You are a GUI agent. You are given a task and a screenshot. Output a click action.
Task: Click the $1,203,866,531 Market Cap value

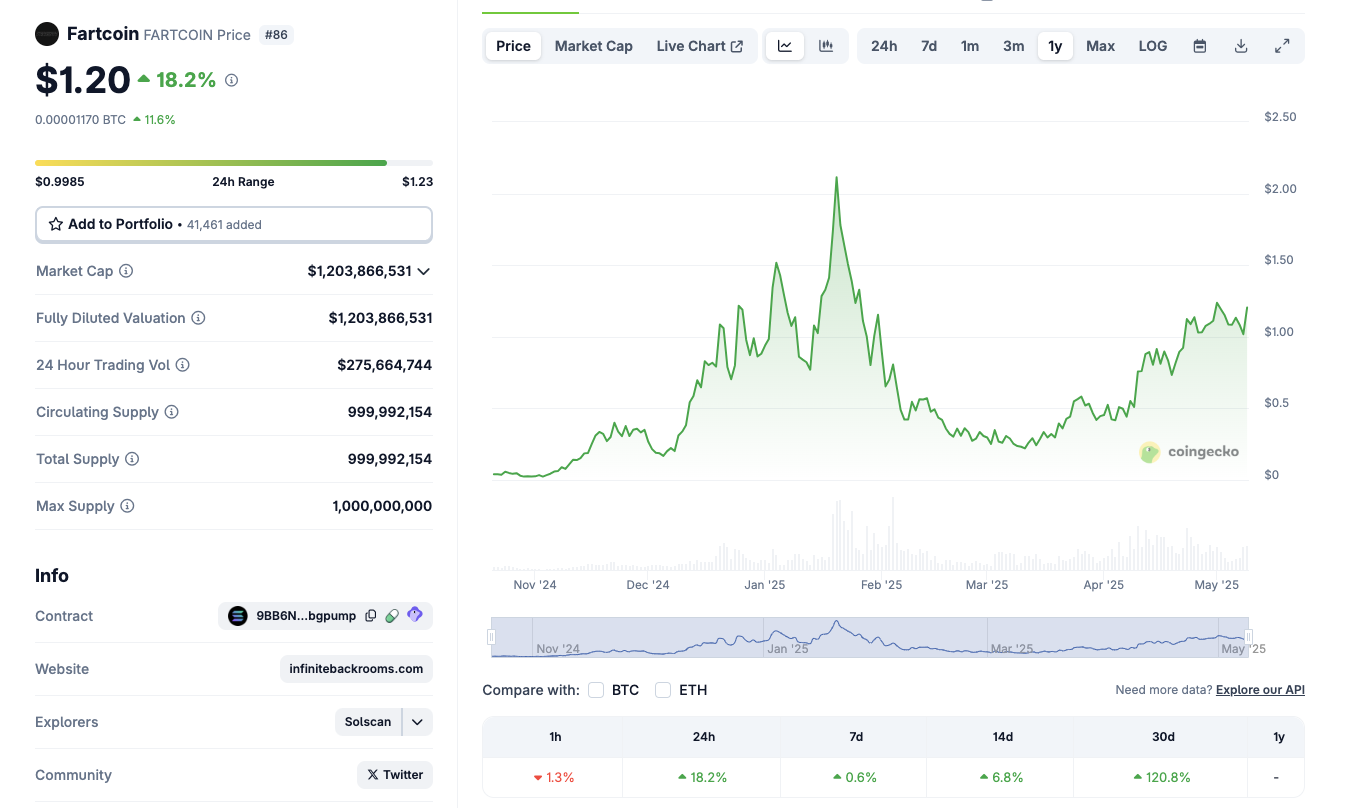point(360,271)
